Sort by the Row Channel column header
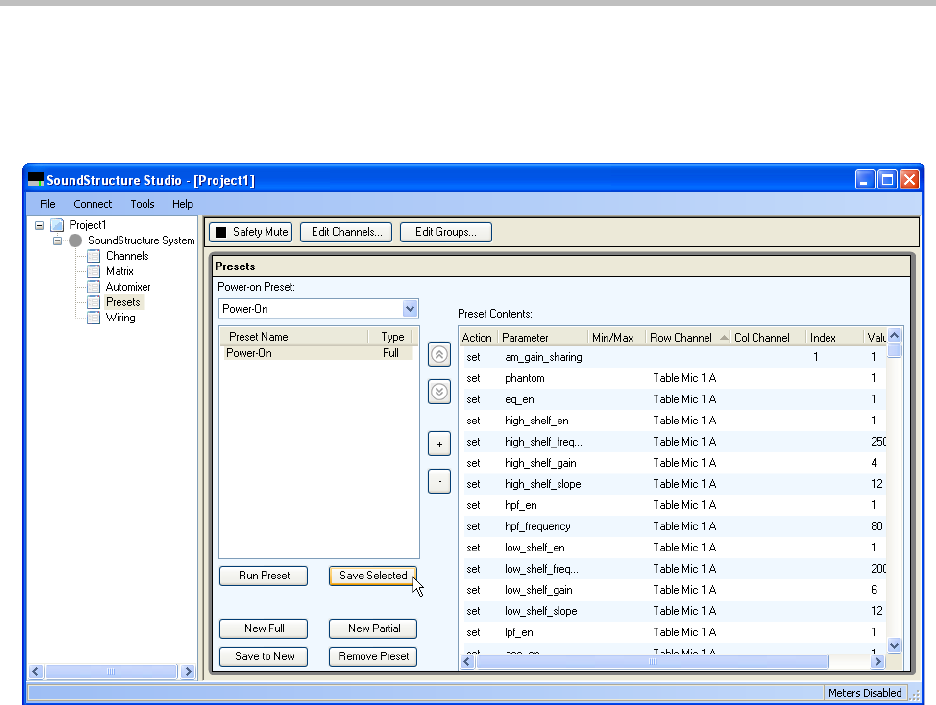 (681, 338)
